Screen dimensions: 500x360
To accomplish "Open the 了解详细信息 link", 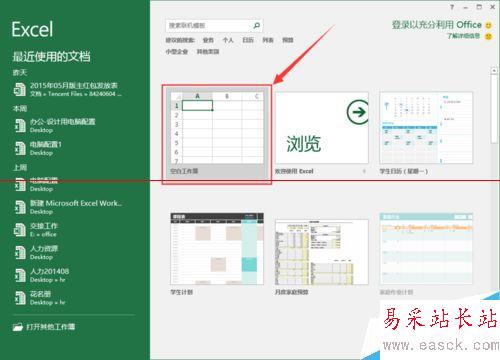I will 464,36.
